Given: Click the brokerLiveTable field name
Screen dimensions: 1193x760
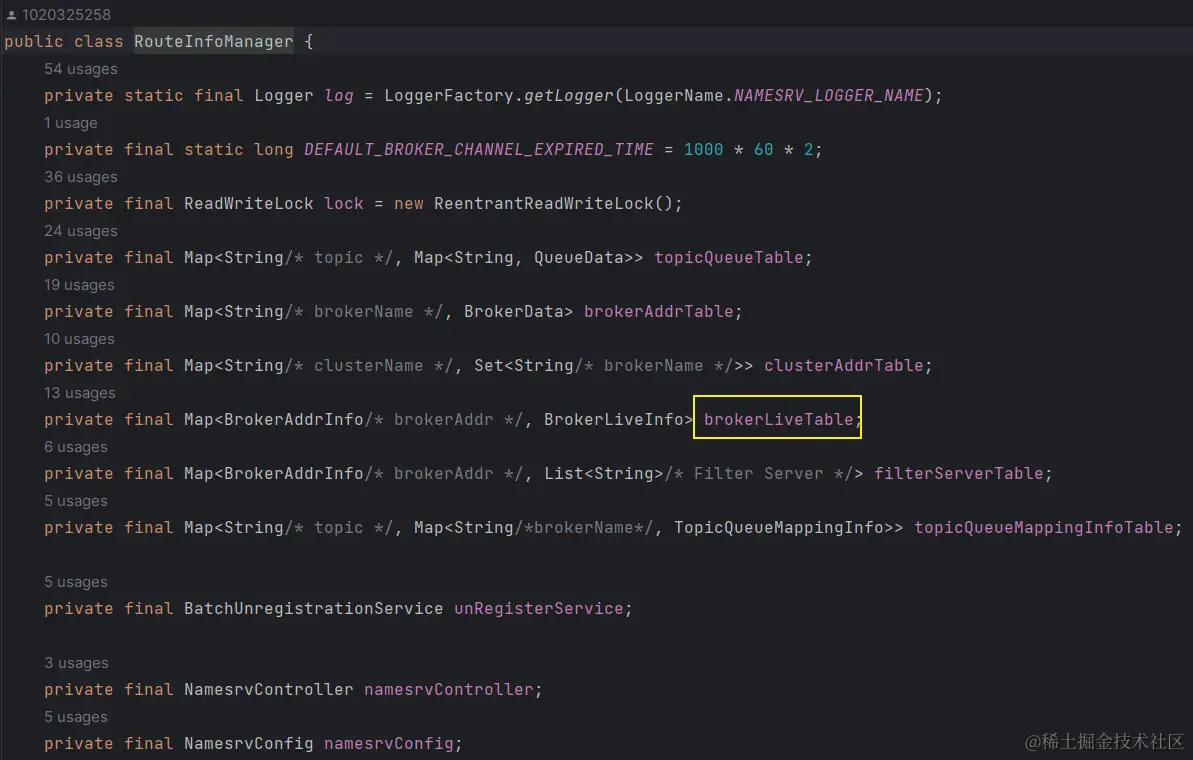Looking at the screenshot, I should 778,420.
